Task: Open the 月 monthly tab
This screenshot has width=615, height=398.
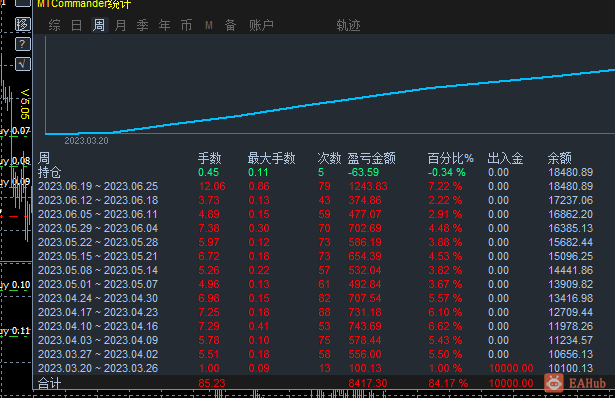Action: pyautogui.click(x=120, y=25)
